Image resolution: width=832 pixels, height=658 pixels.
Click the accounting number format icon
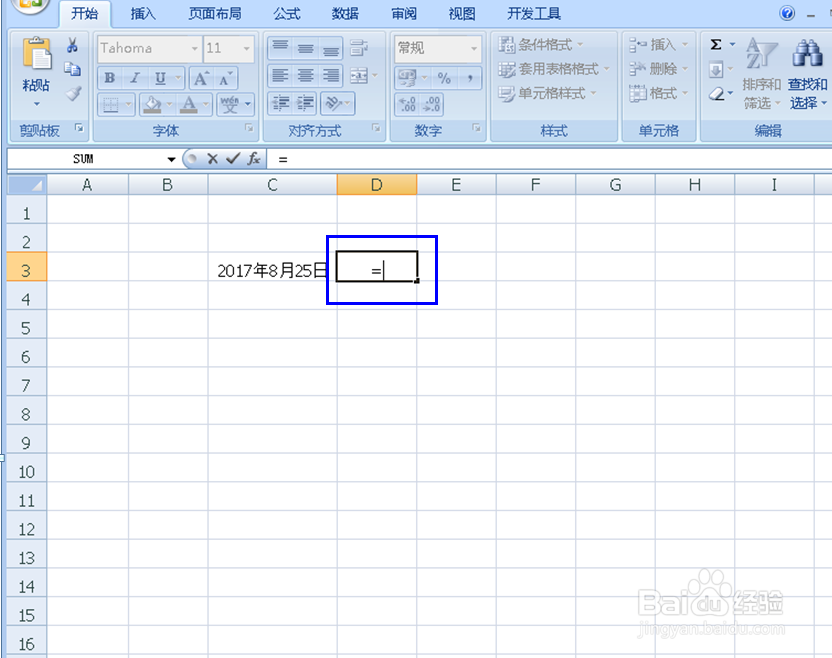(408, 79)
